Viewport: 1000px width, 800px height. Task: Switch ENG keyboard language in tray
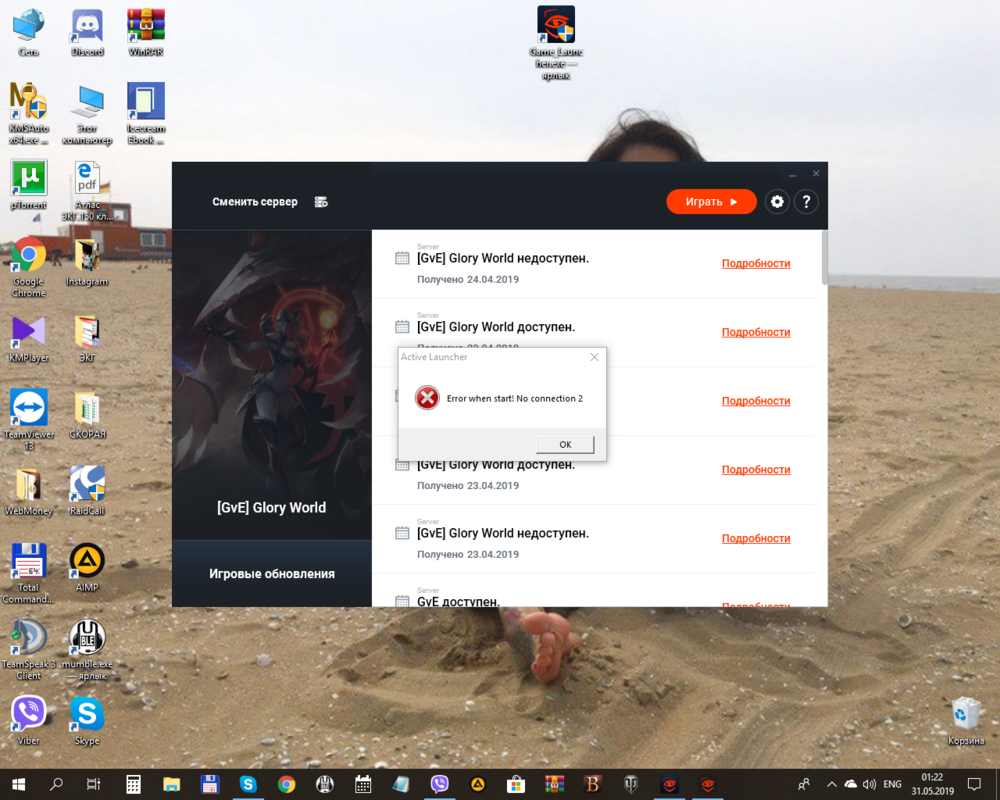click(x=892, y=784)
